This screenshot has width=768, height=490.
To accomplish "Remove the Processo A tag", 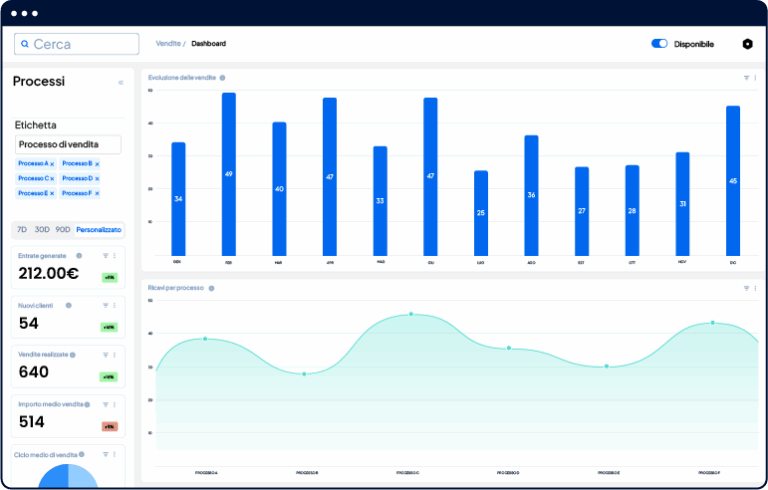I will coord(52,164).
